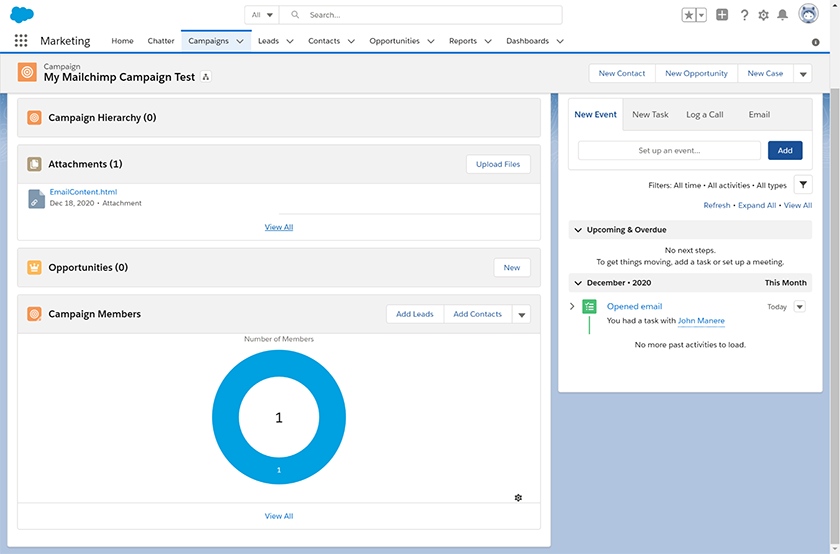
Task: Switch to the Log a Call tab
Action: 704,114
